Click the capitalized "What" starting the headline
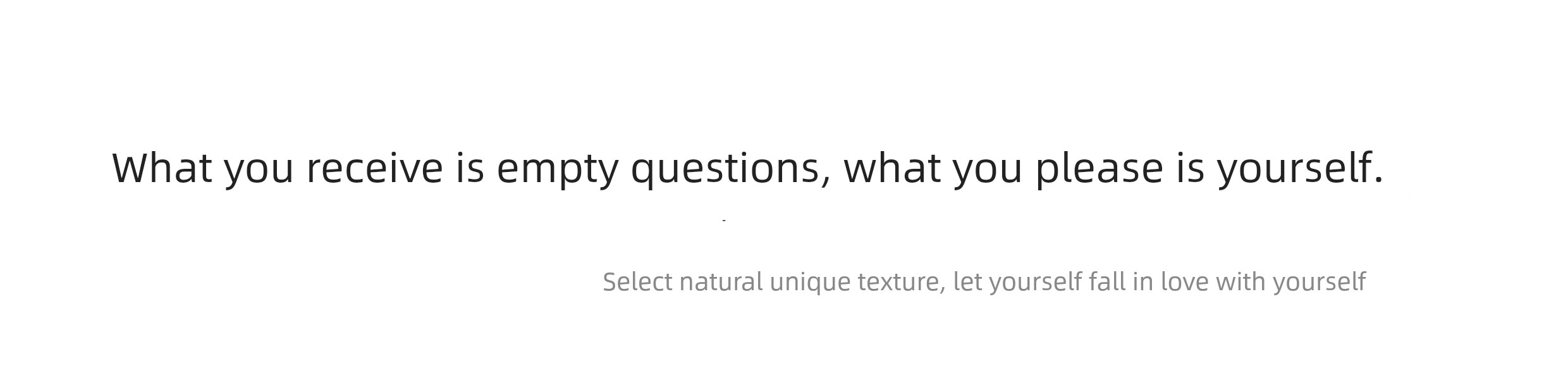Image resolution: width=1568 pixels, height=392 pixels. point(162,168)
